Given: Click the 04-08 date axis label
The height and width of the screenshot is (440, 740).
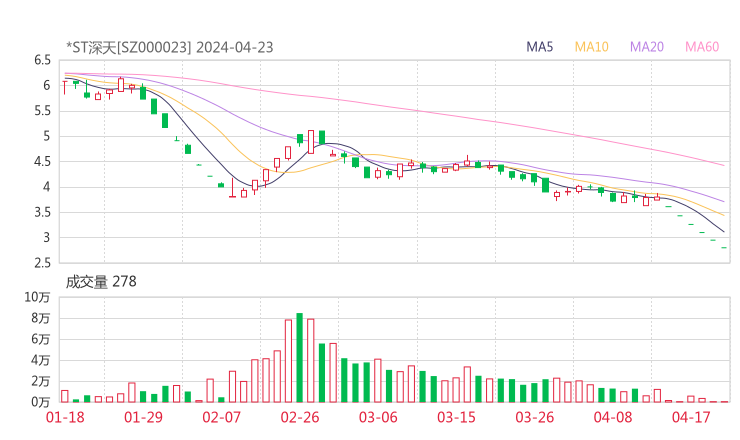Looking at the screenshot, I should tap(613, 417).
